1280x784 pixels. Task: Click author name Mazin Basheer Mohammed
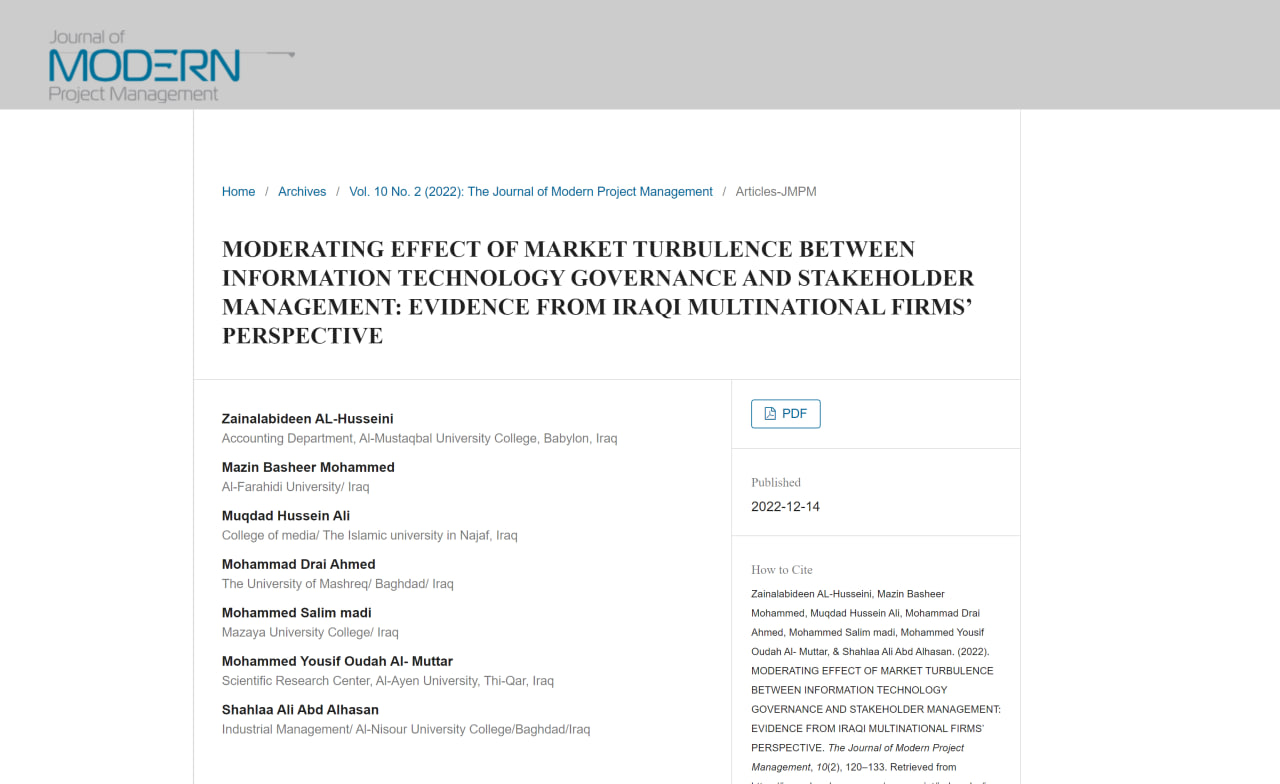pos(308,467)
